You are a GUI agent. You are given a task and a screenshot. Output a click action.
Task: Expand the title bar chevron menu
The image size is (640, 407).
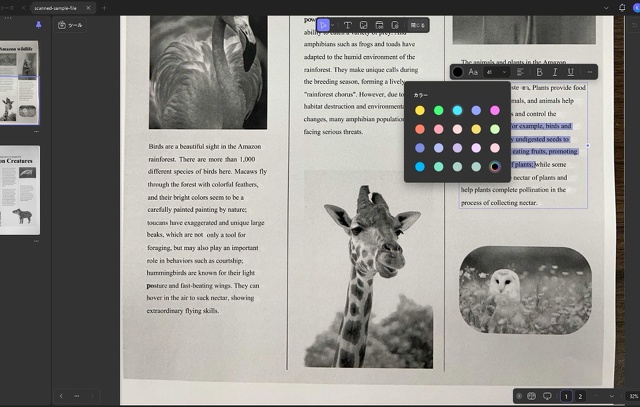click(x=607, y=7)
